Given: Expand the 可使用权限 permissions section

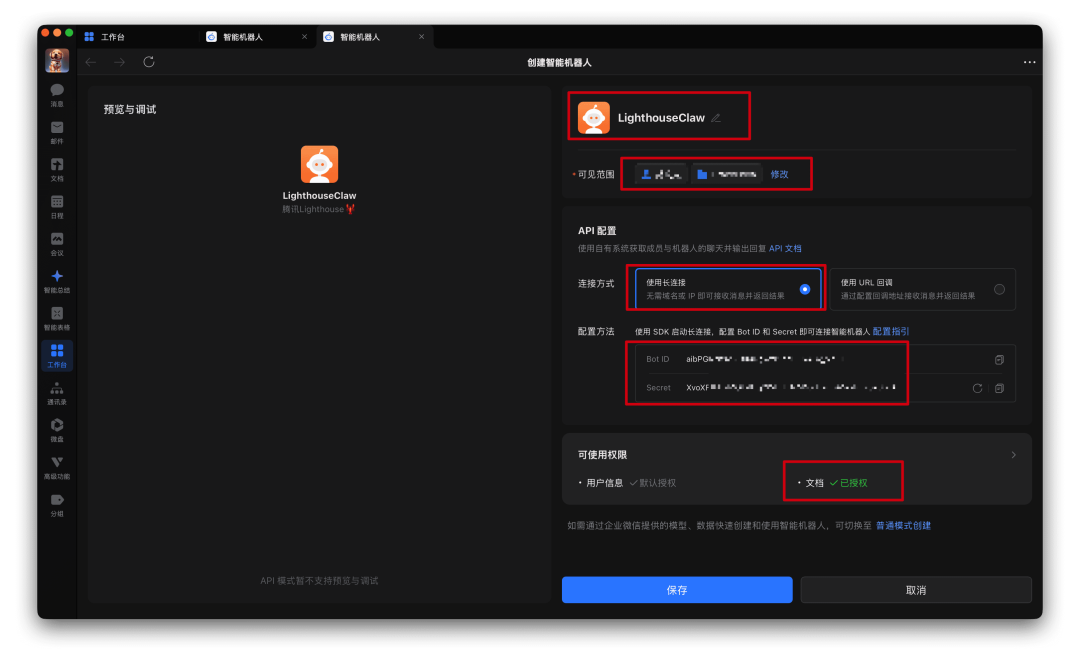Looking at the screenshot, I should (1013, 453).
